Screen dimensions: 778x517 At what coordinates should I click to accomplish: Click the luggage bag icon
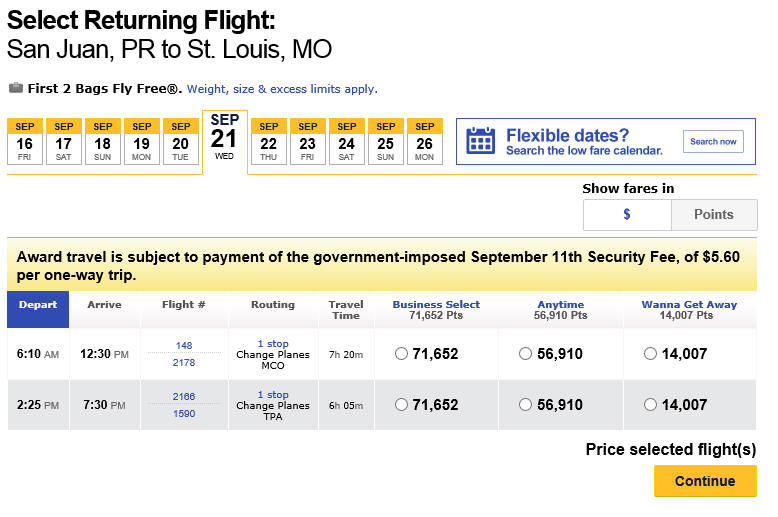[x=16, y=88]
